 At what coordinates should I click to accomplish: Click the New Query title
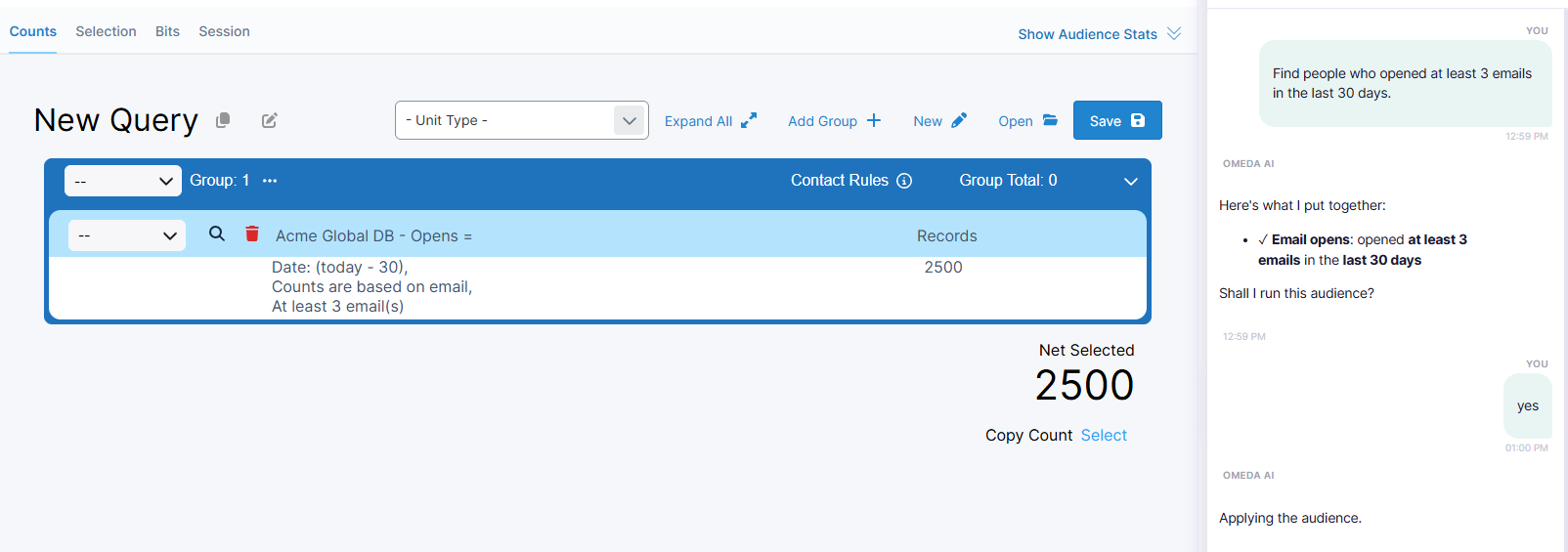click(x=115, y=120)
